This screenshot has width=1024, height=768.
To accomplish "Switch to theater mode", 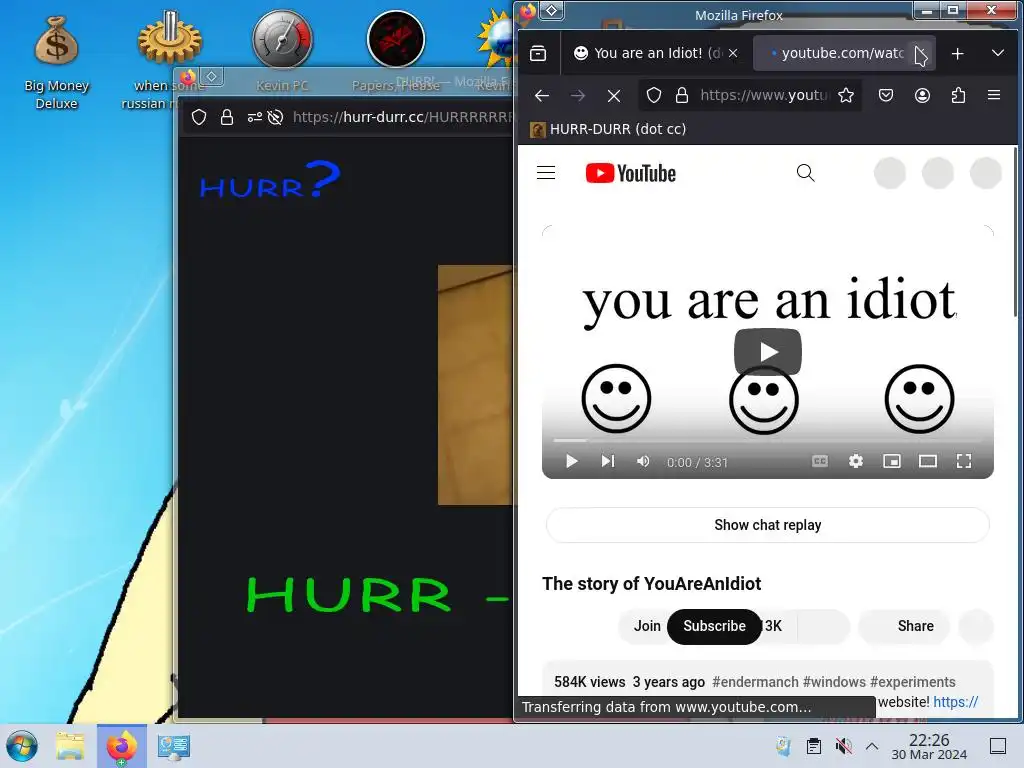I will coord(928,462).
